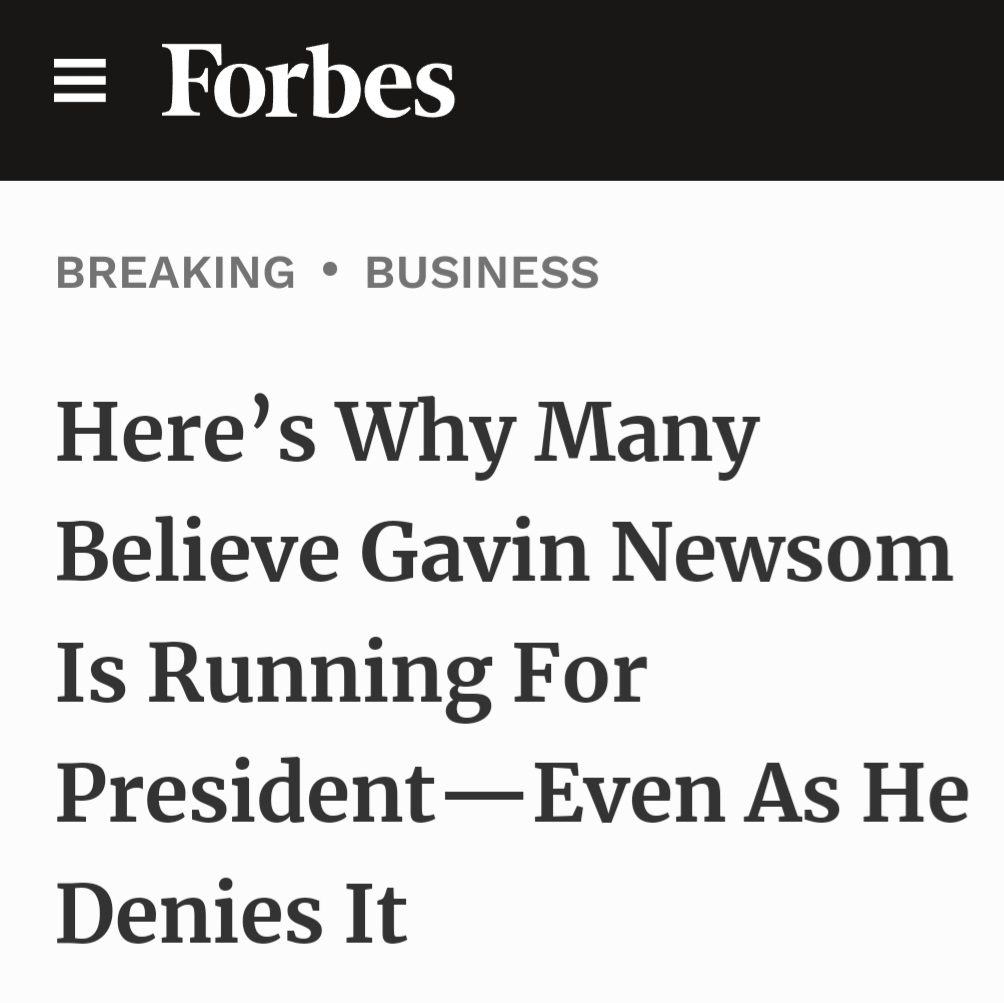Click "Newsom" in the article title
This screenshot has width=1004, height=1003.
(782, 553)
